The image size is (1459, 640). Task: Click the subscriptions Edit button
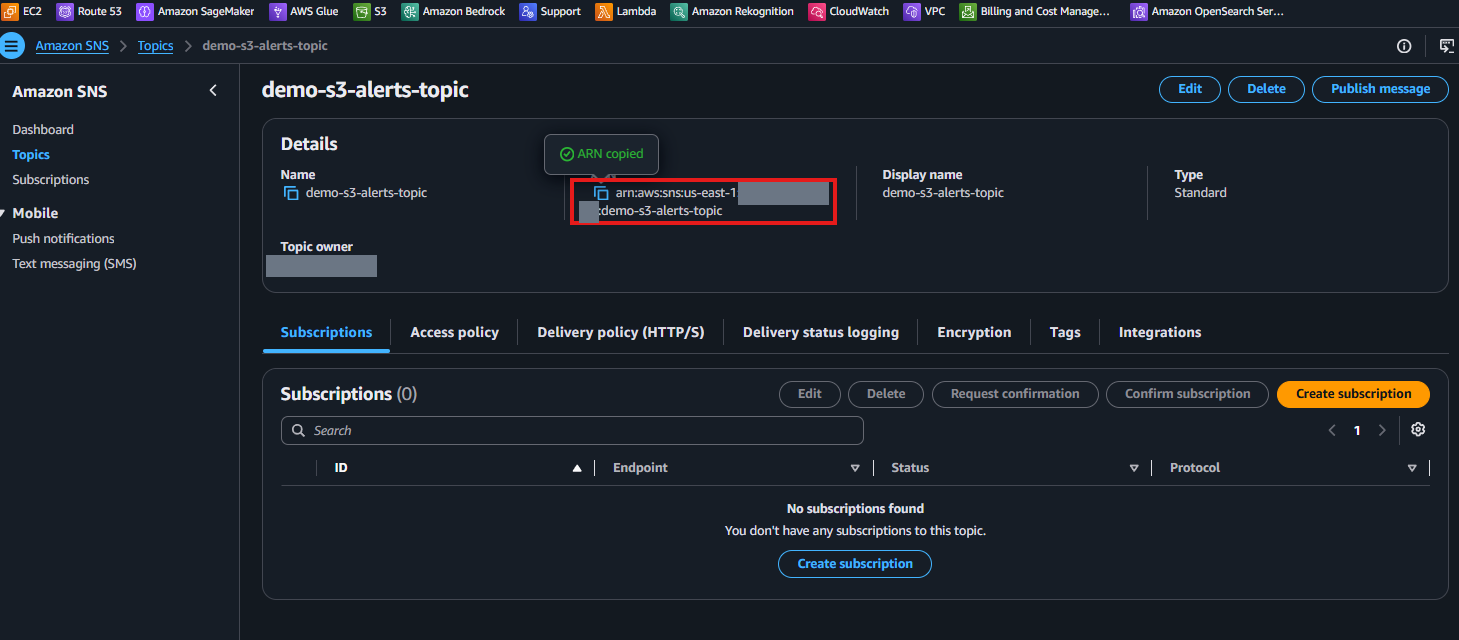pos(810,394)
